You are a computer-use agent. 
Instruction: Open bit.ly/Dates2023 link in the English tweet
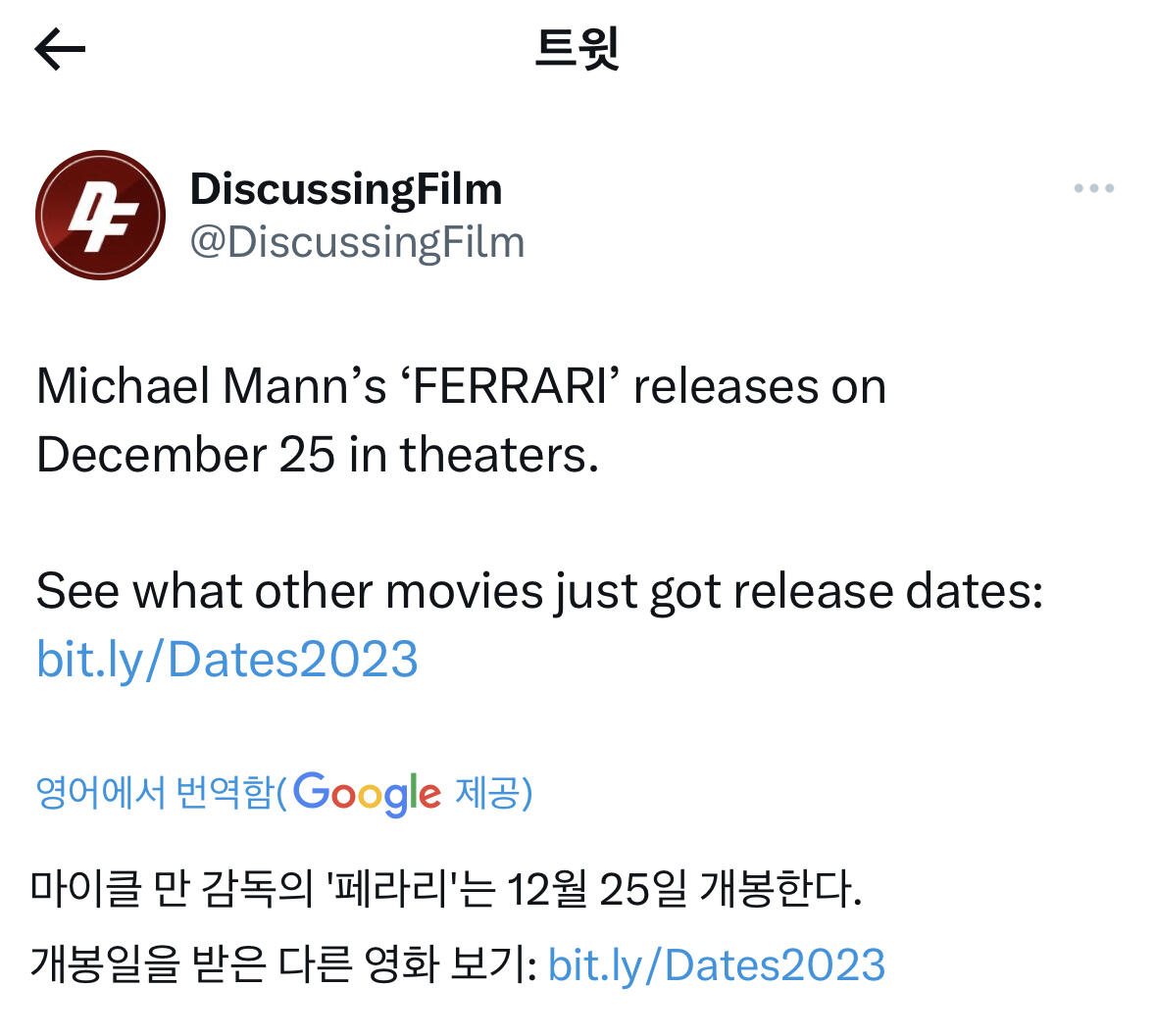click(227, 659)
